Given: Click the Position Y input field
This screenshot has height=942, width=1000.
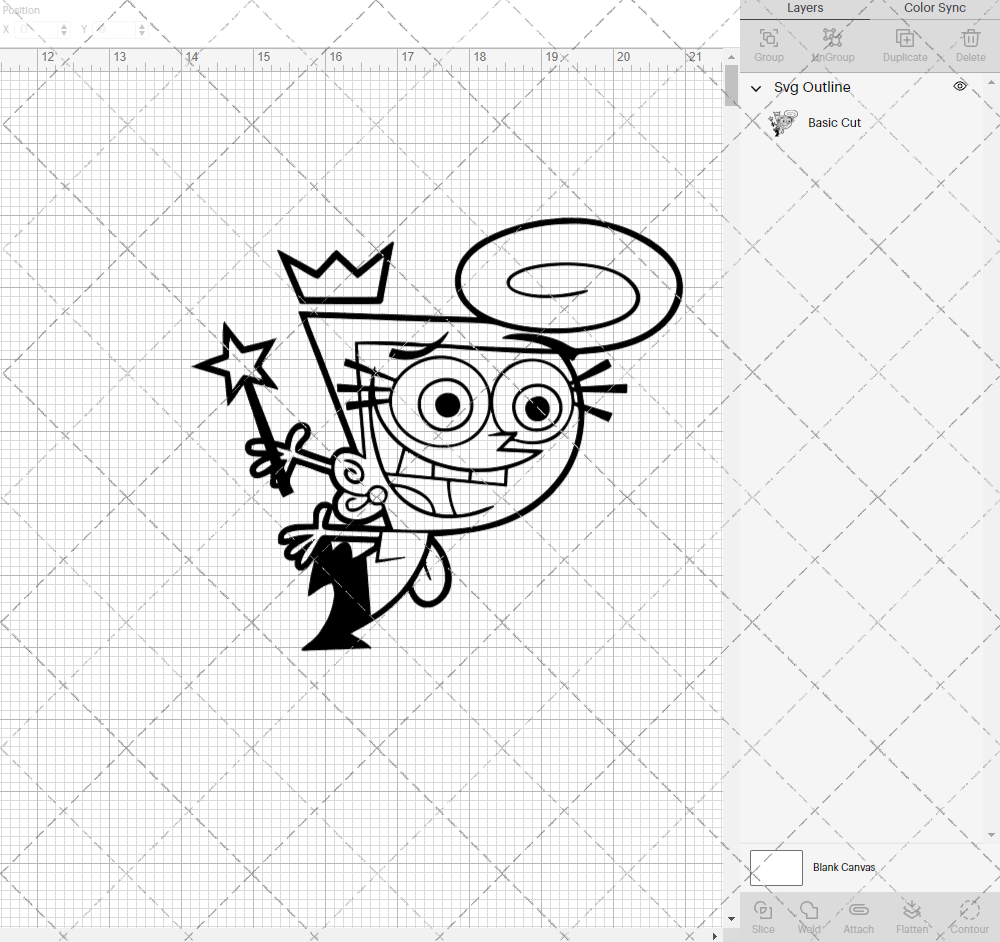Looking at the screenshot, I should (115, 29).
